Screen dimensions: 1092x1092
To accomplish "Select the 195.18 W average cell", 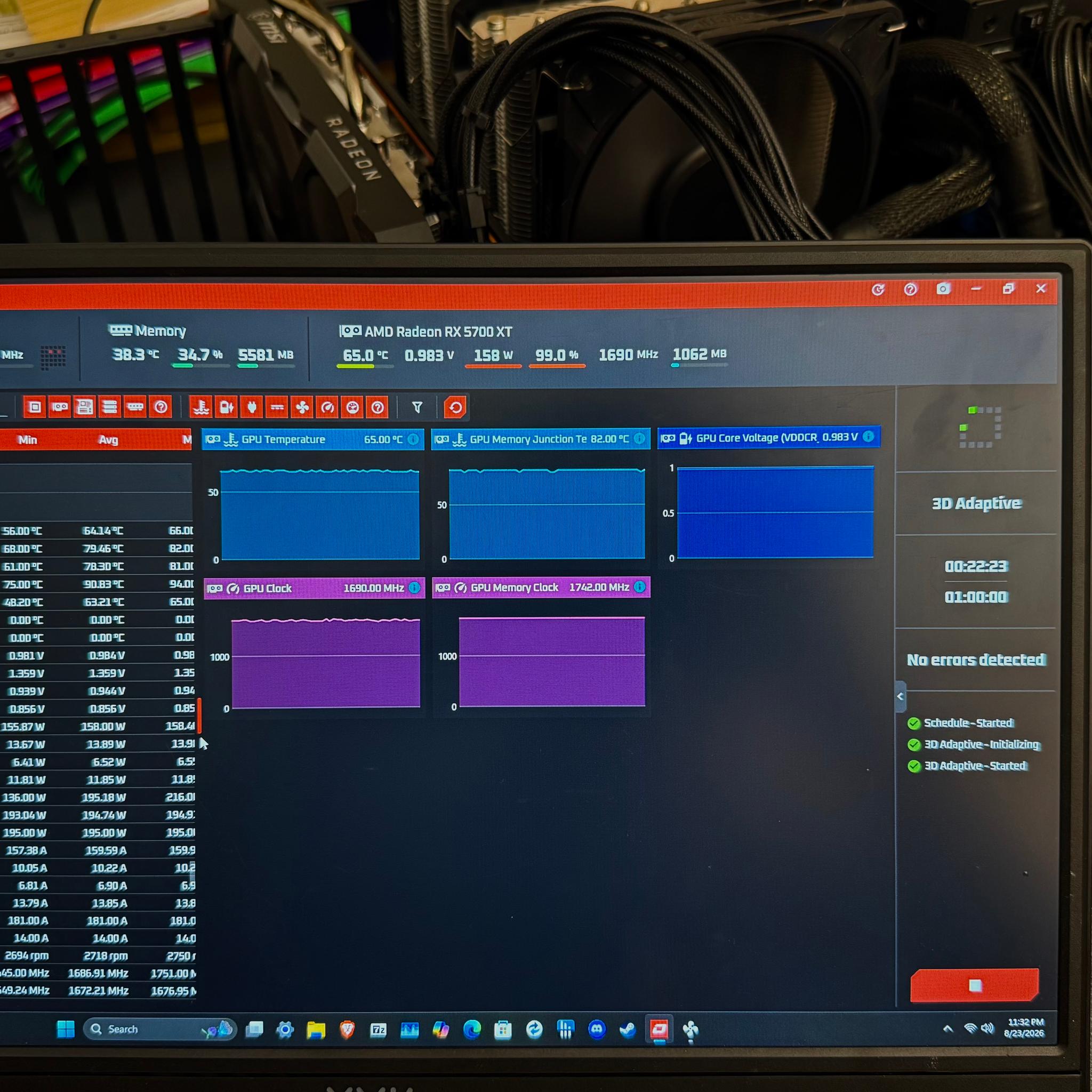I will pos(103,798).
